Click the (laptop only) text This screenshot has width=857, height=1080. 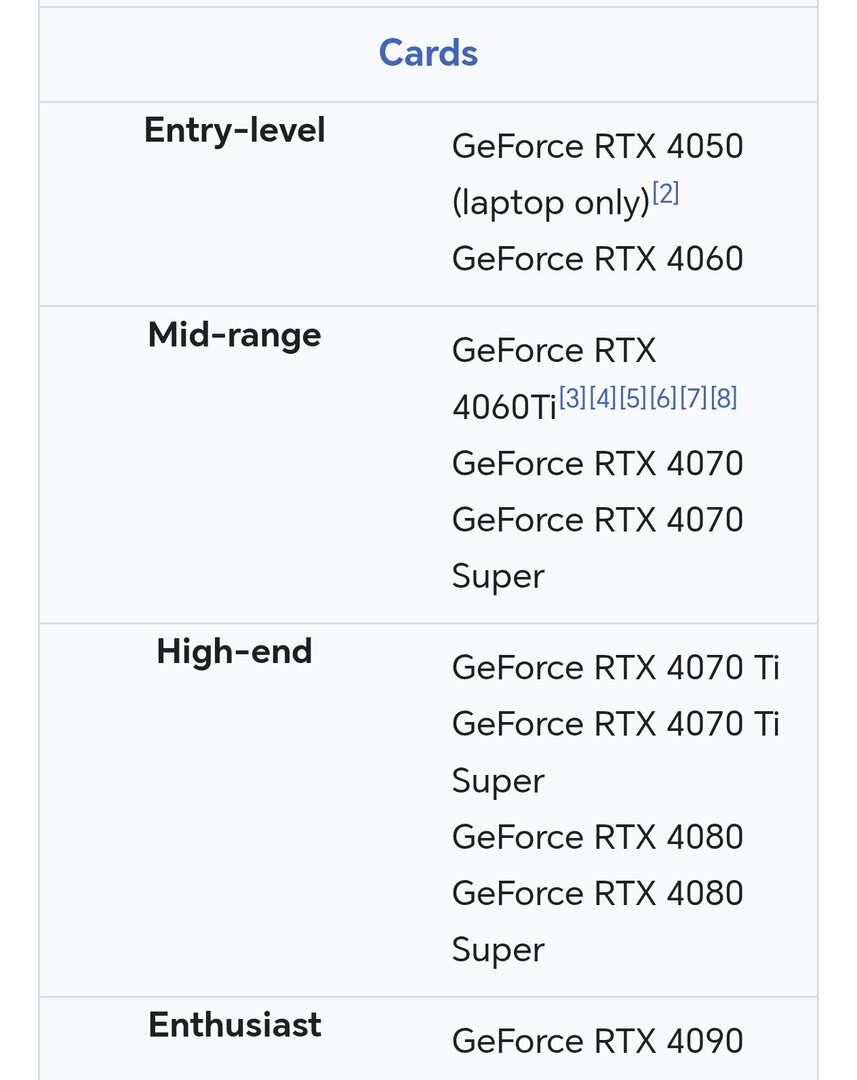(x=550, y=204)
